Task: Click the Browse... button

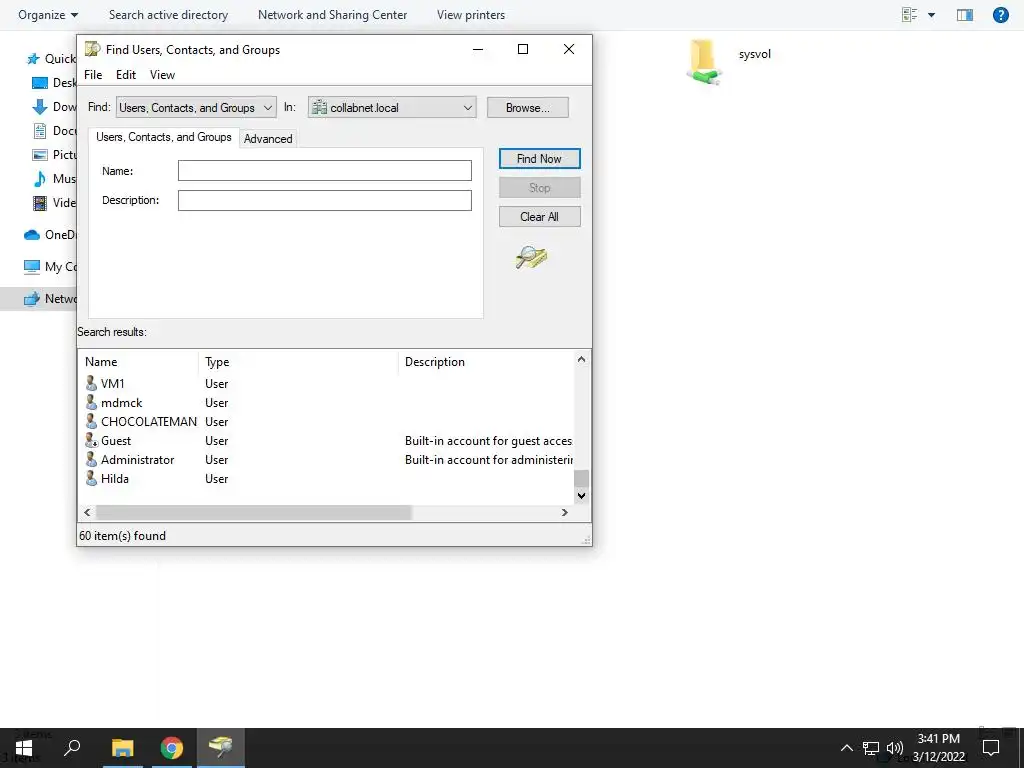Action: pos(528,108)
